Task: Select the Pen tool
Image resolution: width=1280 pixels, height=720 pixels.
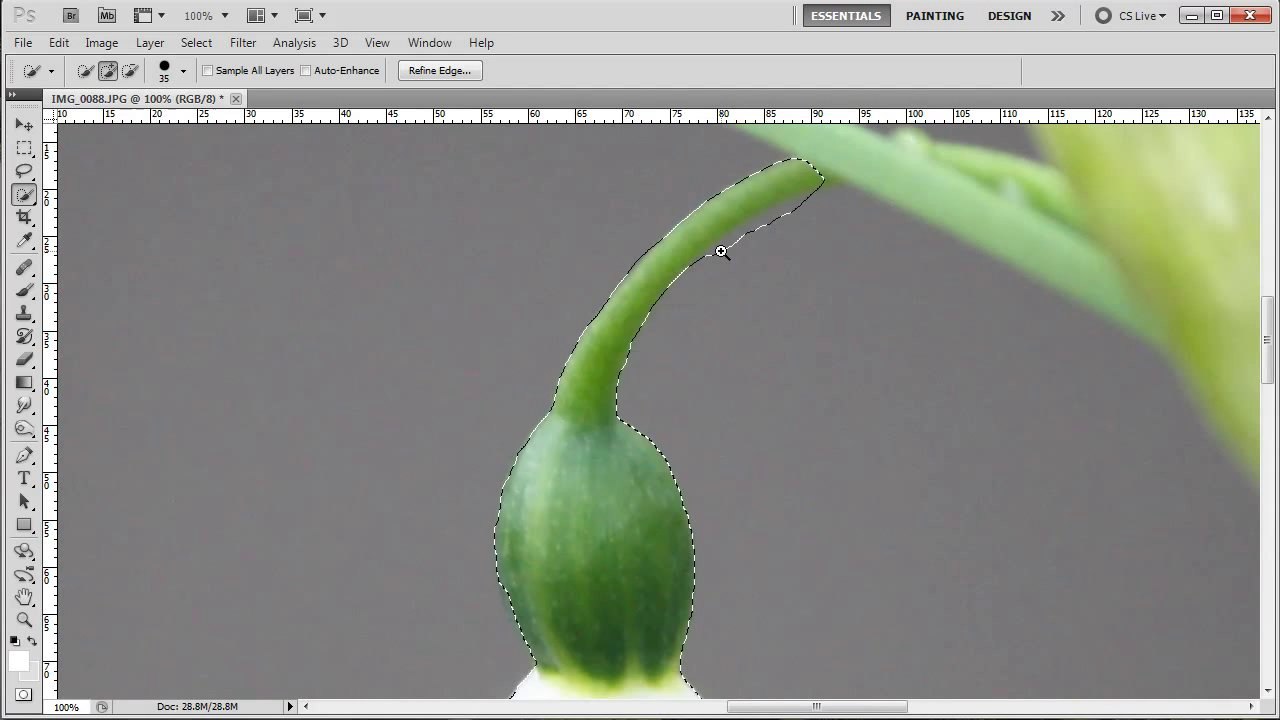Action: (x=24, y=456)
